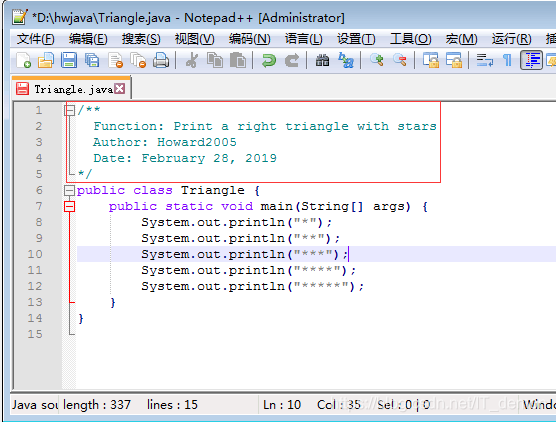Open the 宏(M) menu
The width and height of the screenshot is (556, 422).
461,39
